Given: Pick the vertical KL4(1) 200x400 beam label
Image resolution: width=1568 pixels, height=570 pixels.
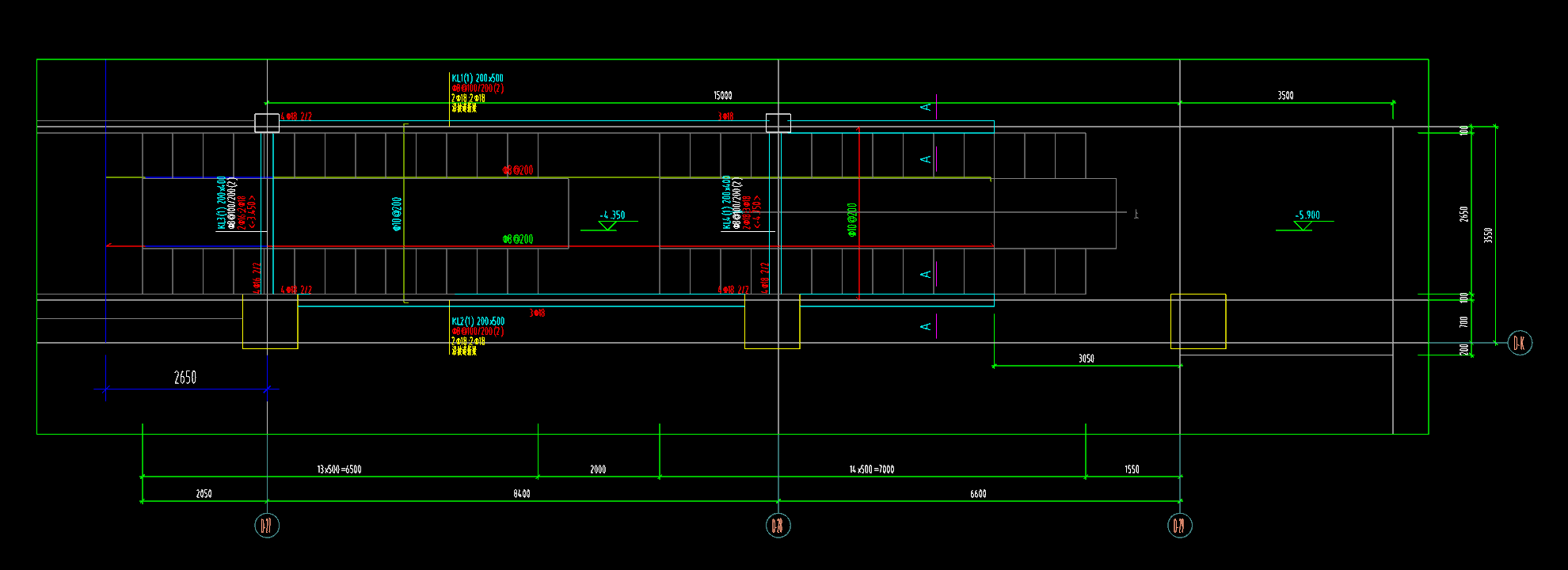Looking at the screenshot, I should (726, 203).
